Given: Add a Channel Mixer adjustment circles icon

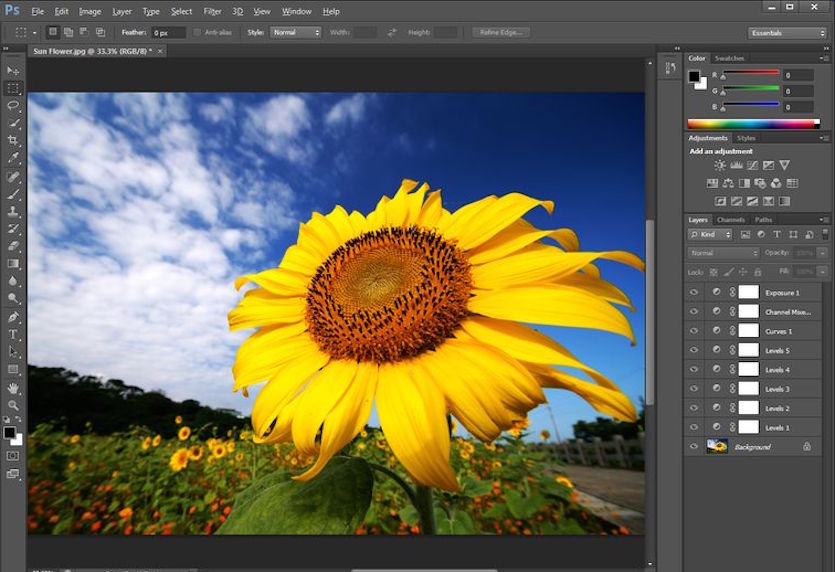Looking at the screenshot, I should click(x=776, y=183).
